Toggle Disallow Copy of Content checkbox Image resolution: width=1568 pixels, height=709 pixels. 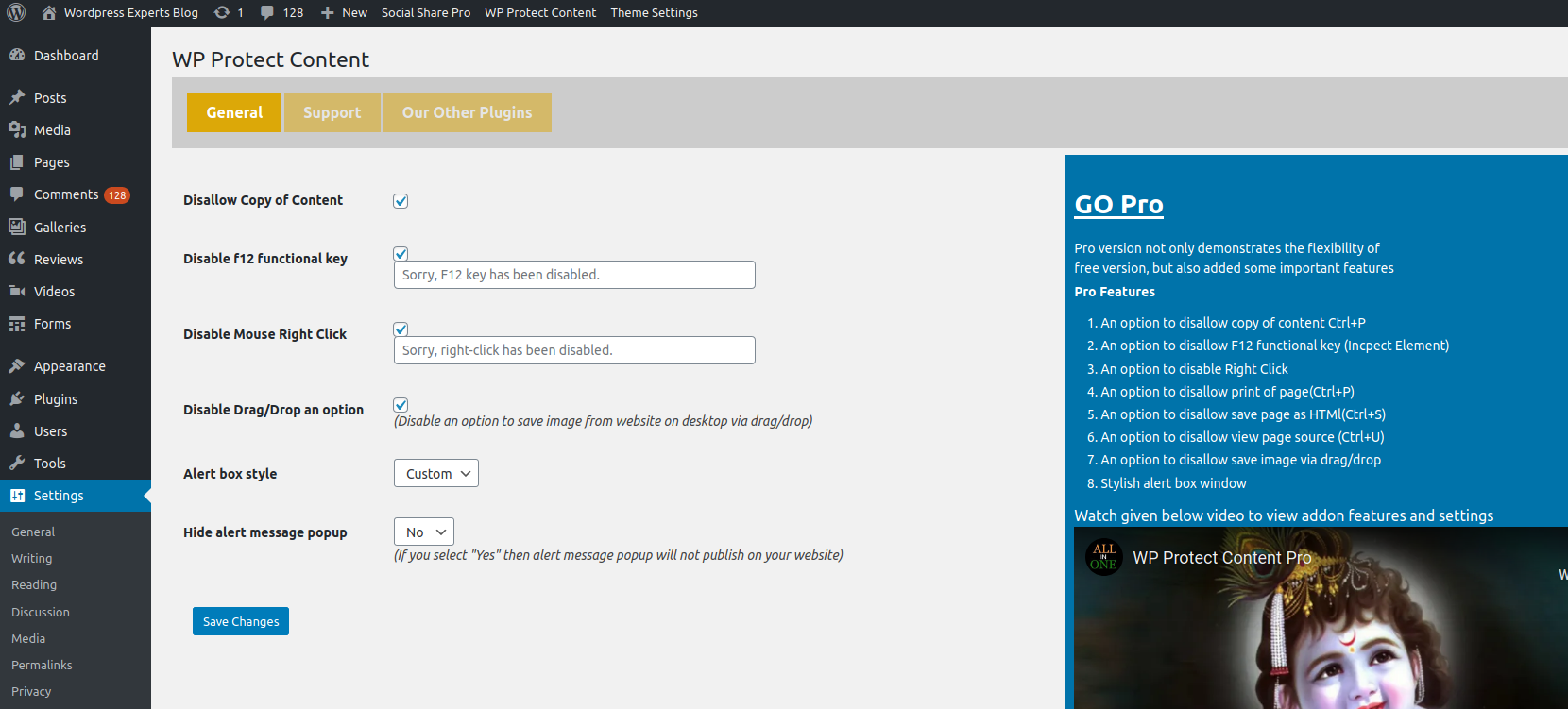[401, 201]
